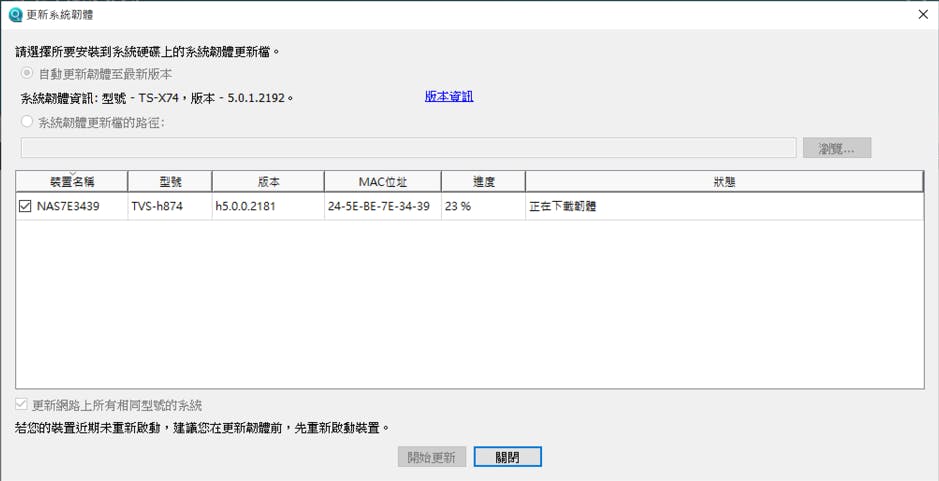Click the 型號 column header
This screenshot has width=939, height=481.
pyautogui.click(x=170, y=182)
